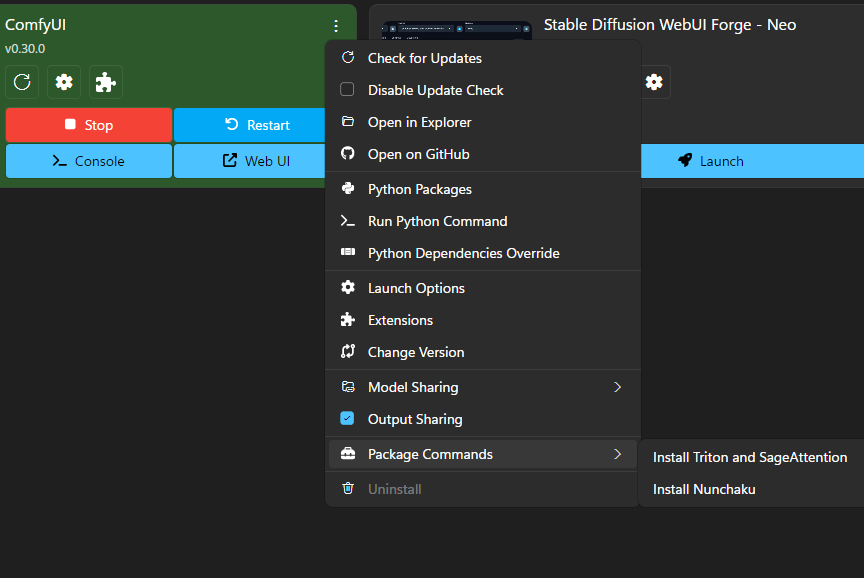Open the ComfyUI Console
Image resolution: width=864 pixels, height=578 pixels.
click(89, 161)
